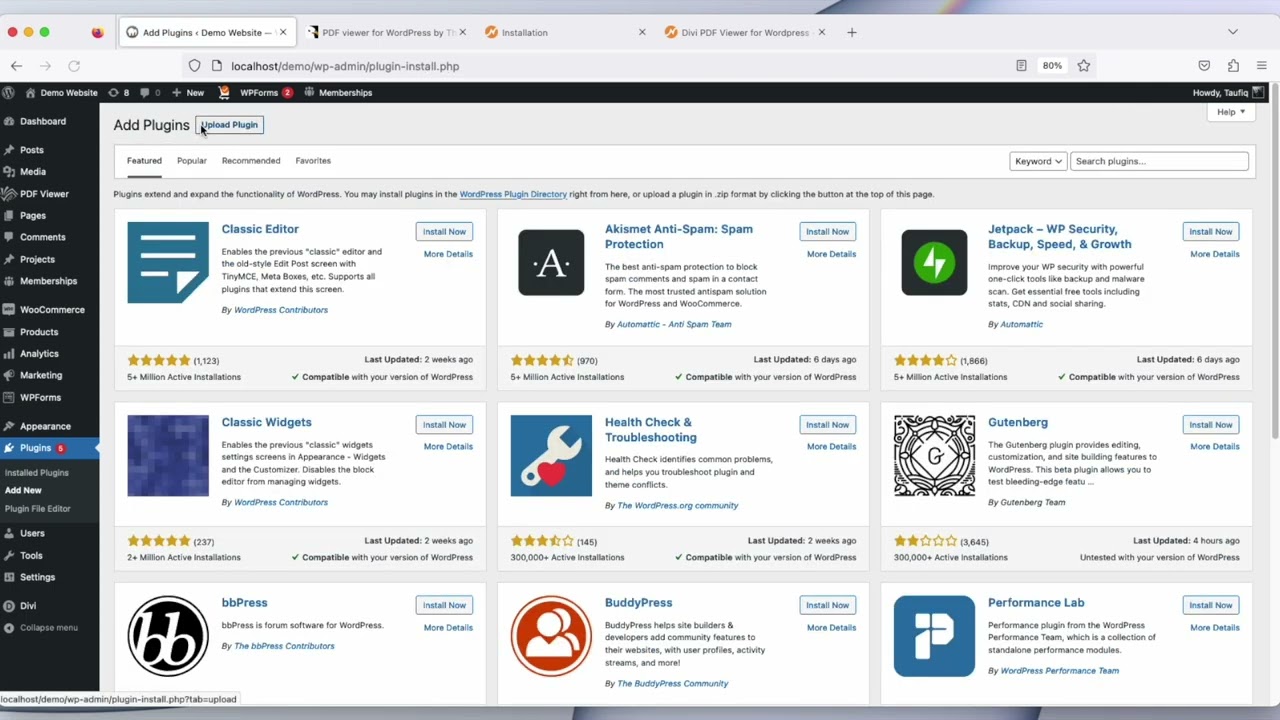The height and width of the screenshot is (720, 1280).
Task: Click the Upload Plugin button
Action: [229, 125]
